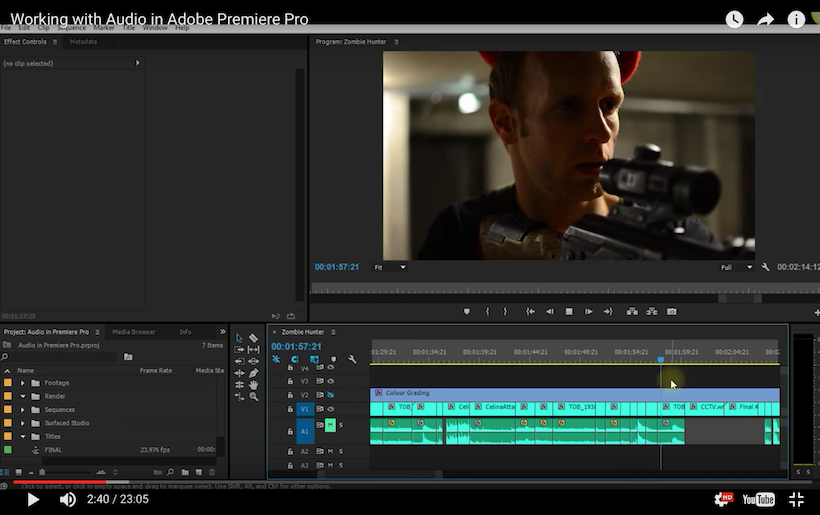Switch to the Media Browser tab
The image size is (820, 515).
(x=133, y=331)
